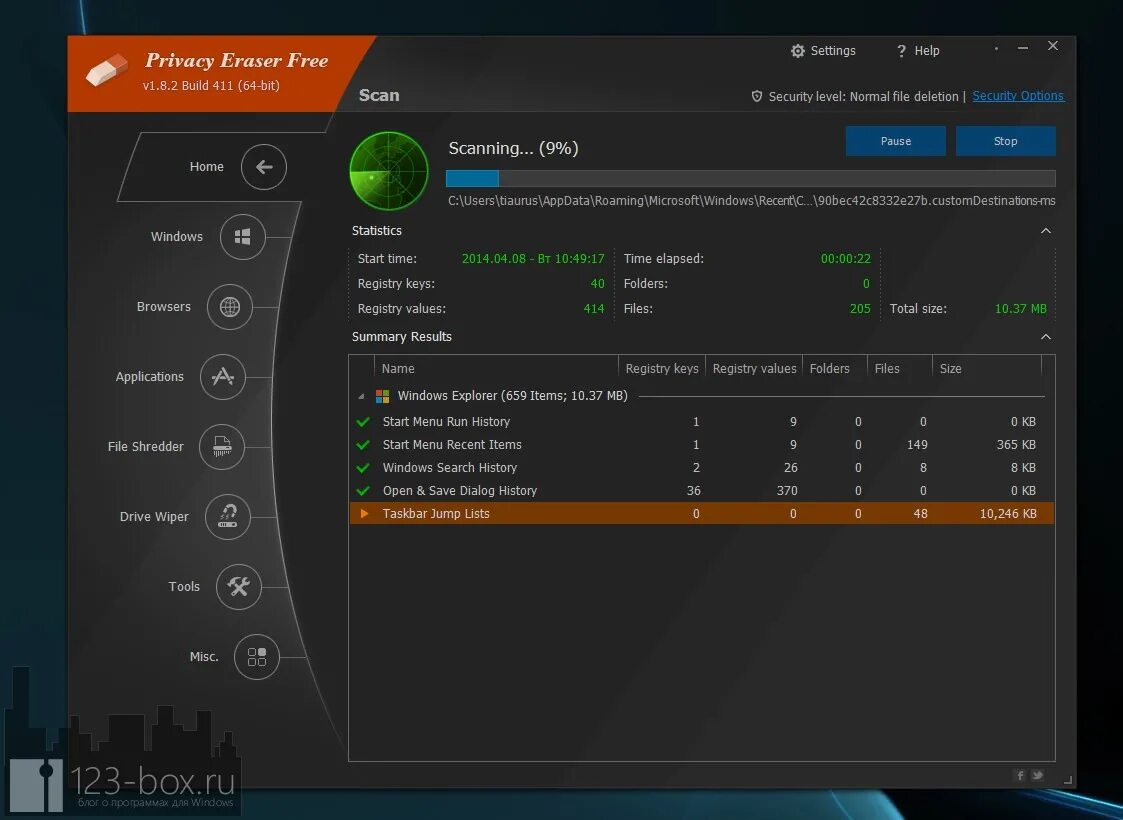Click the scan progress bar
Screen dimensions: 1123x820
point(751,178)
